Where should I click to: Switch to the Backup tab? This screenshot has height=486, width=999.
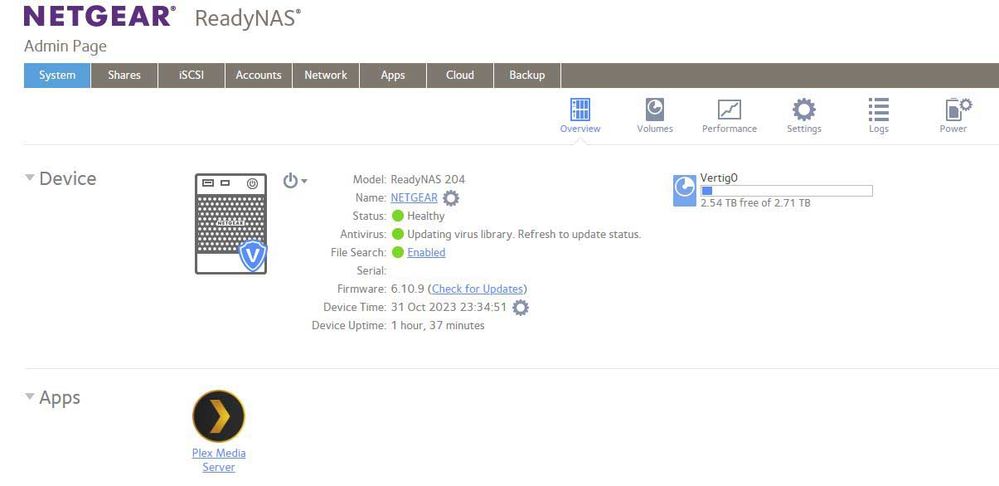coord(527,75)
